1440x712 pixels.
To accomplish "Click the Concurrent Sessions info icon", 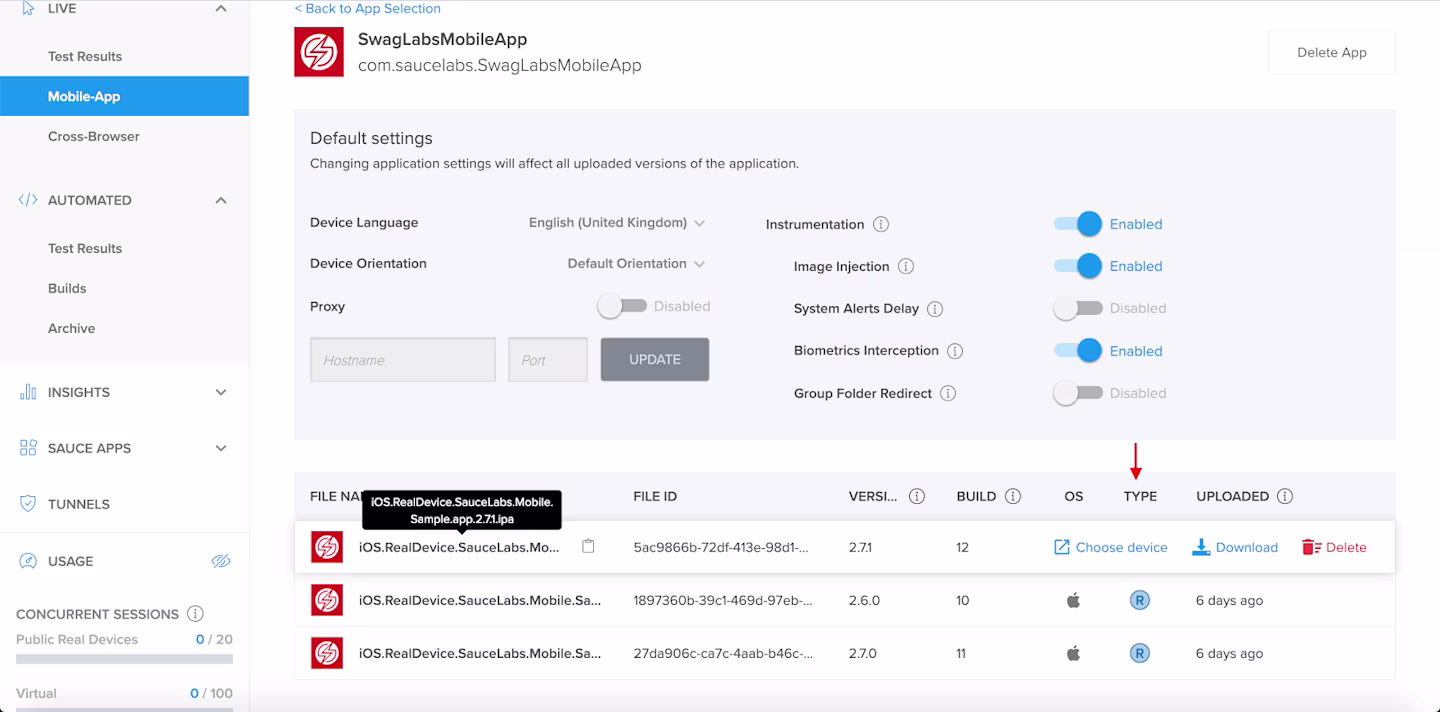I will pos(196,614).
